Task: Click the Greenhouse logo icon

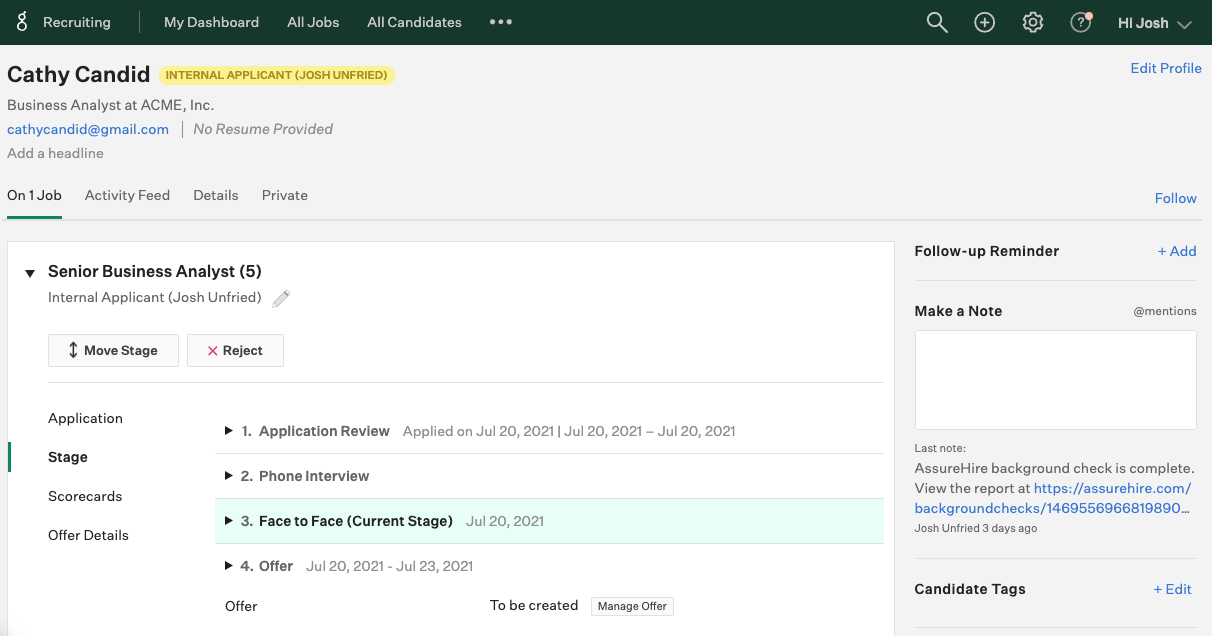Action: [x=22, y=22]
